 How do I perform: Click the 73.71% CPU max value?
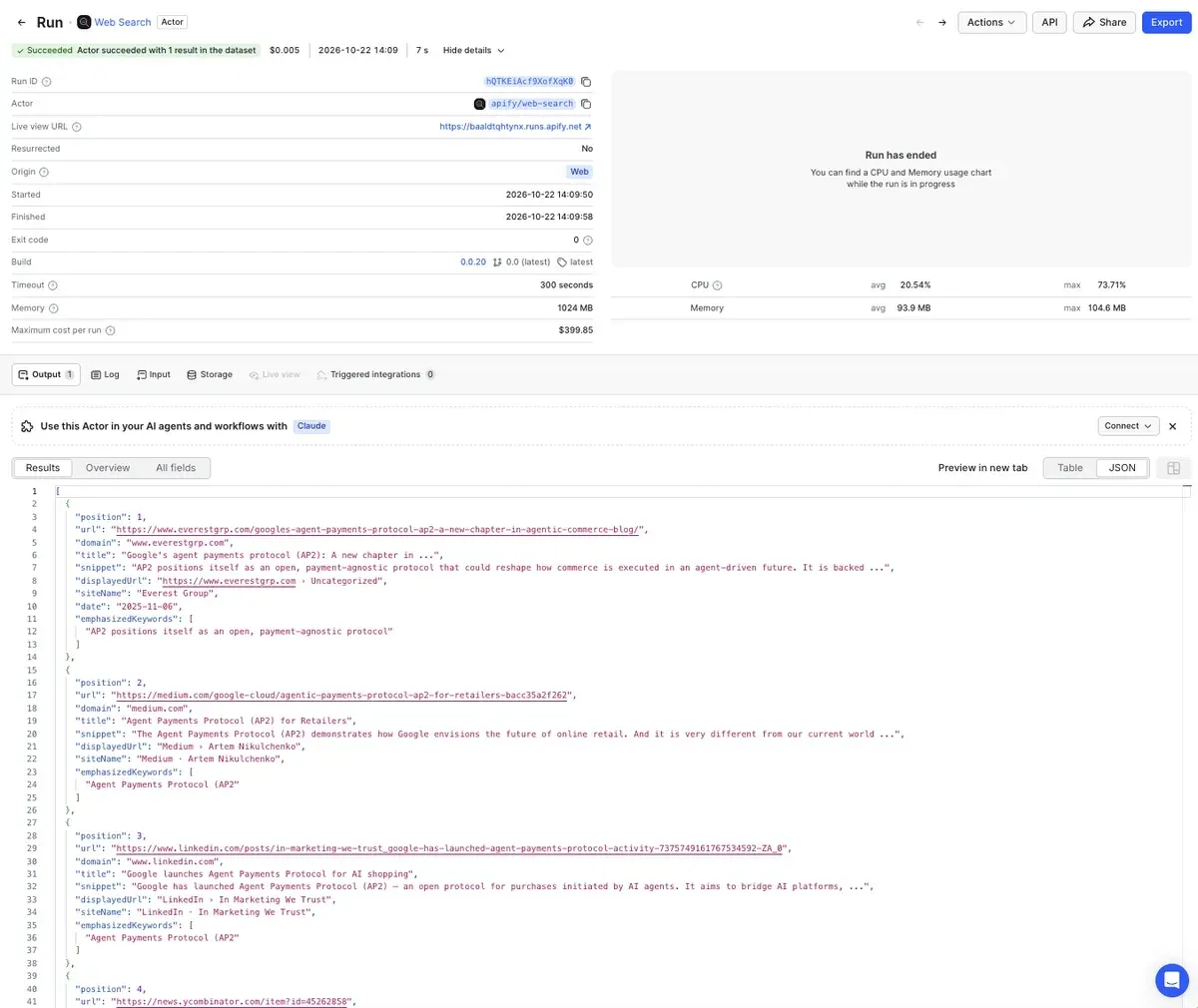1111,285
